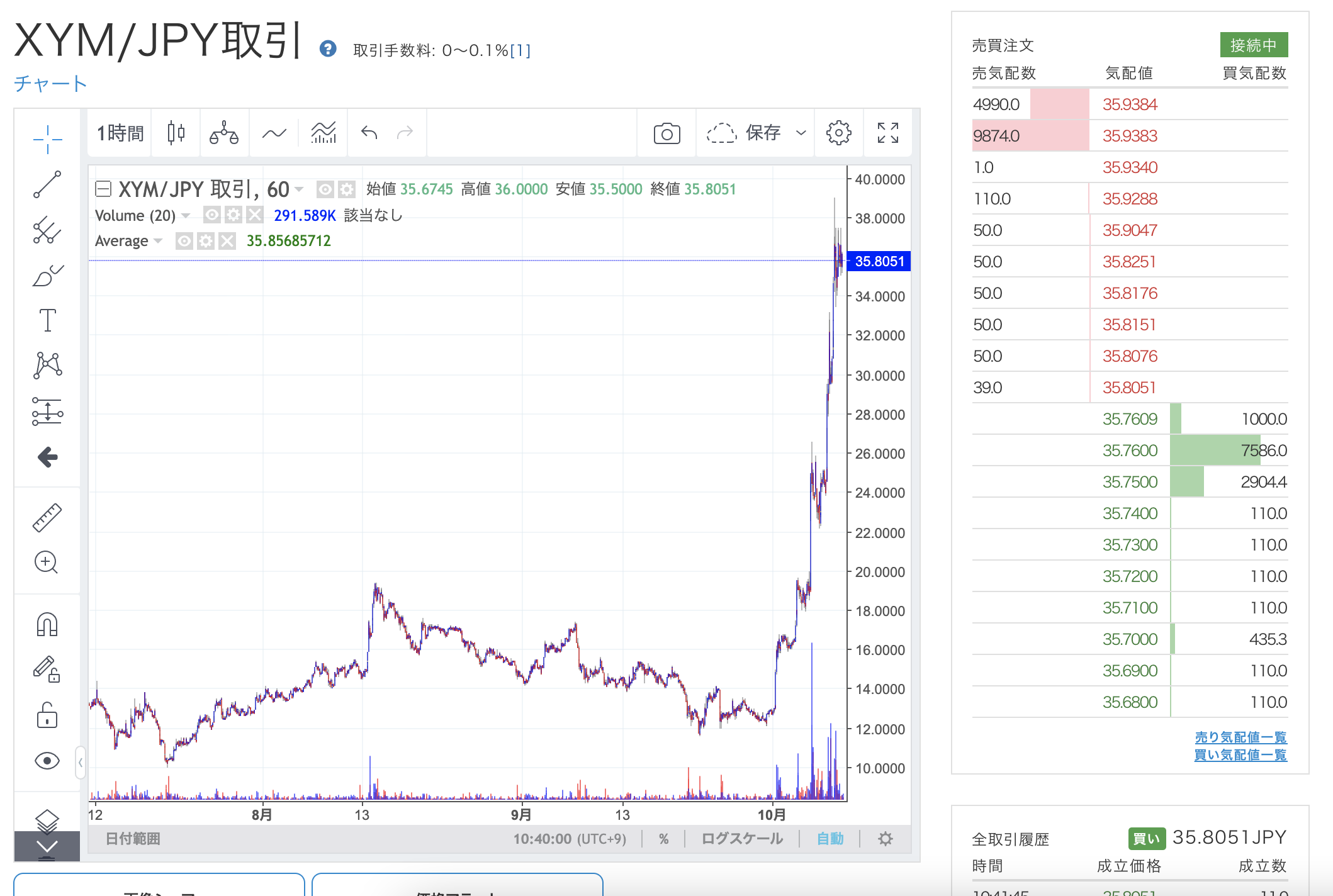Expand the 保存 save dropdown chevron
The image size is (1333, 896).
pyautogui.click(x=801, y=133)
